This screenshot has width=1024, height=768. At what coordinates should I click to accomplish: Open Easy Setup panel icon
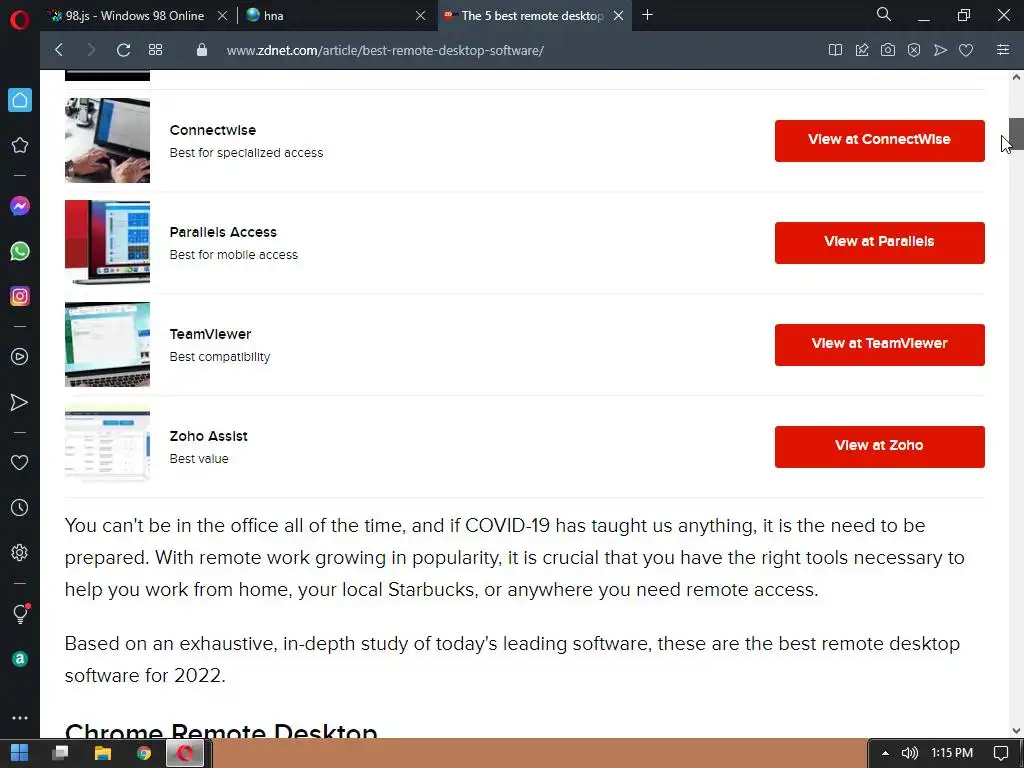(1003, 50)
